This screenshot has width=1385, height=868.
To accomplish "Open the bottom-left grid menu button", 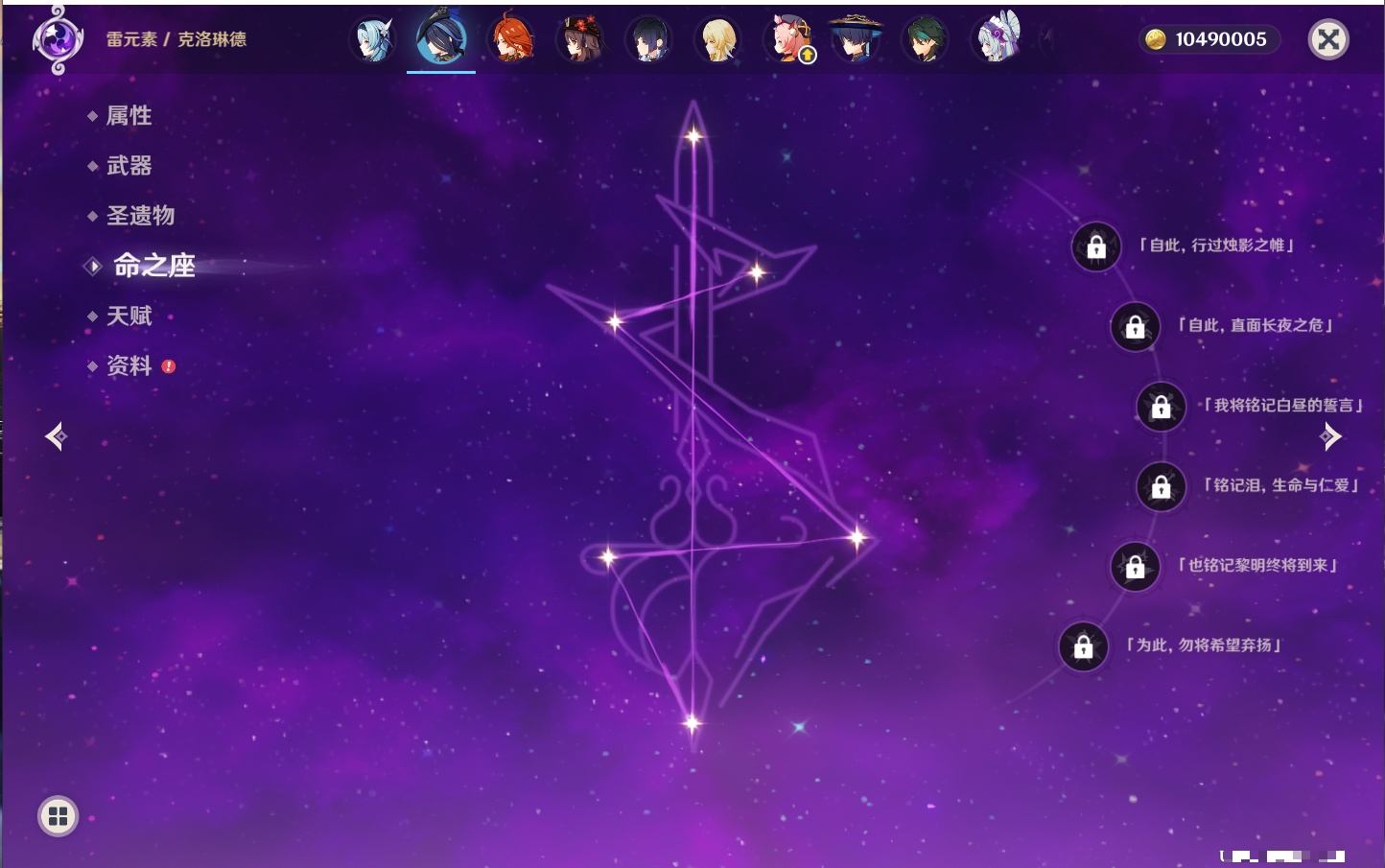I will click(58, 816).
